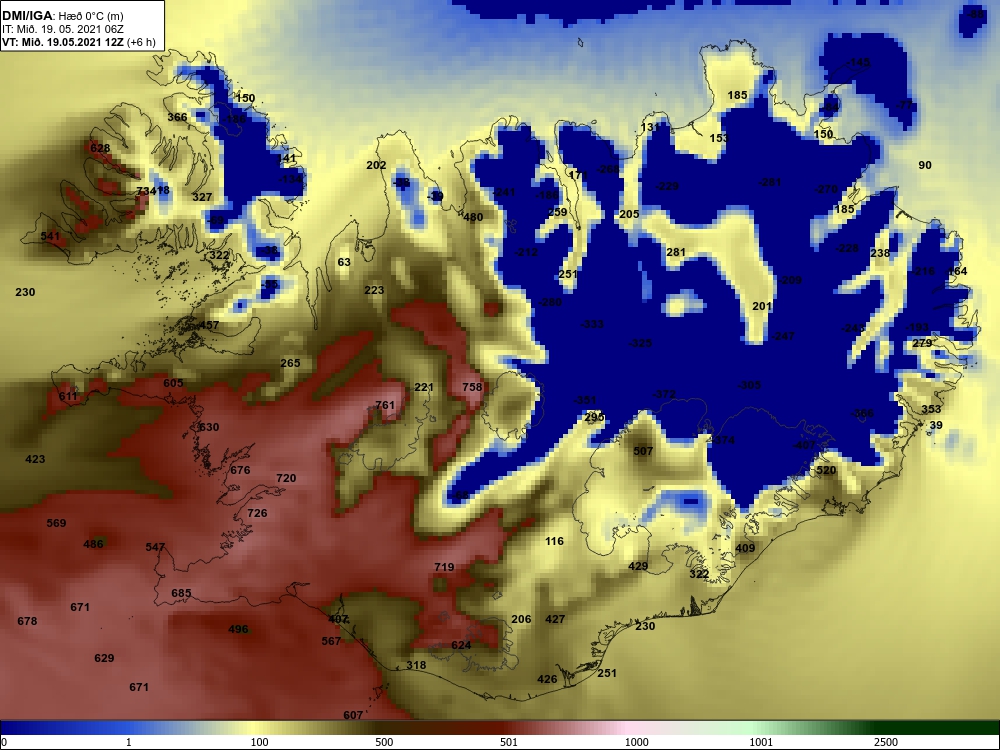Click the map value '607'
Screen dimensions: 1000x750
point(353,716)
